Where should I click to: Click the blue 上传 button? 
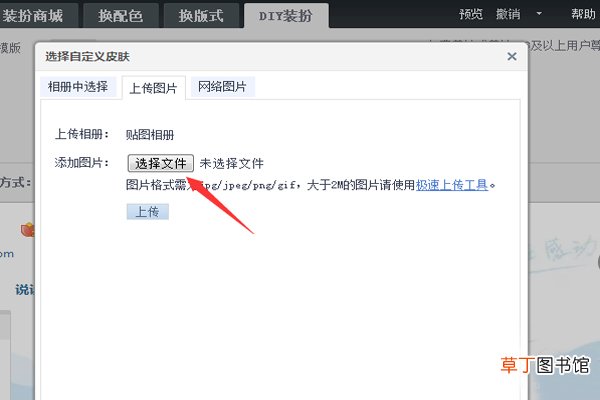pyautogui.click(x=148, y=212)
